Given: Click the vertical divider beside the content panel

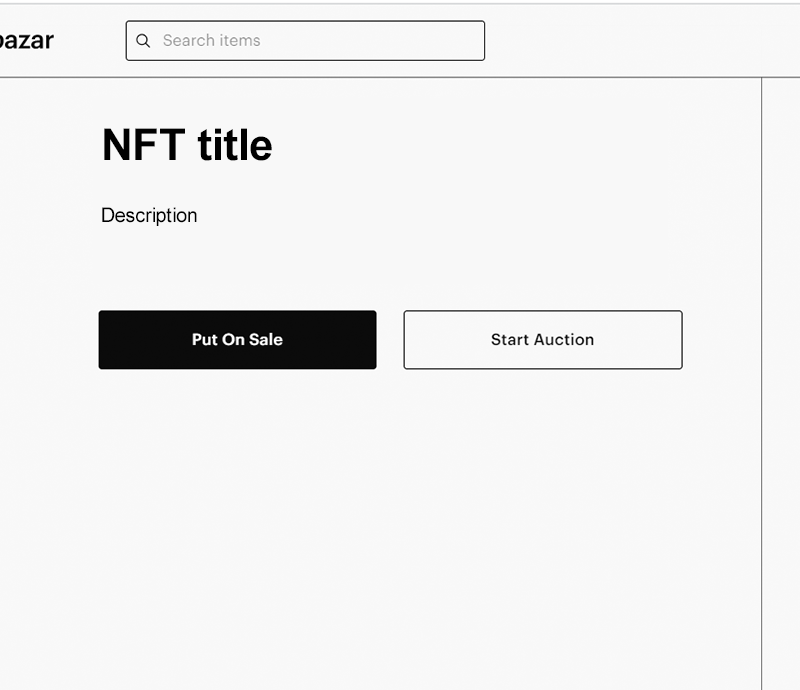Looking at the screenshot, I should [x=762, y=383].
